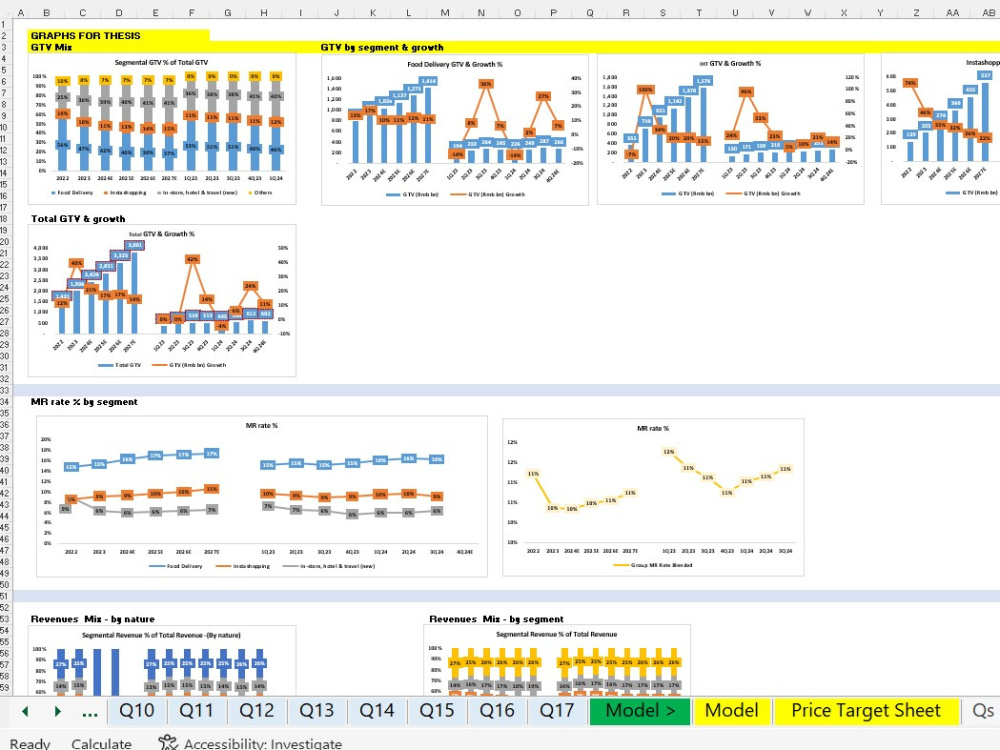Click the Accessibility: Investigate status text
The height and width of the screenshot is (750, 1000).
click(x=263, y=744)
